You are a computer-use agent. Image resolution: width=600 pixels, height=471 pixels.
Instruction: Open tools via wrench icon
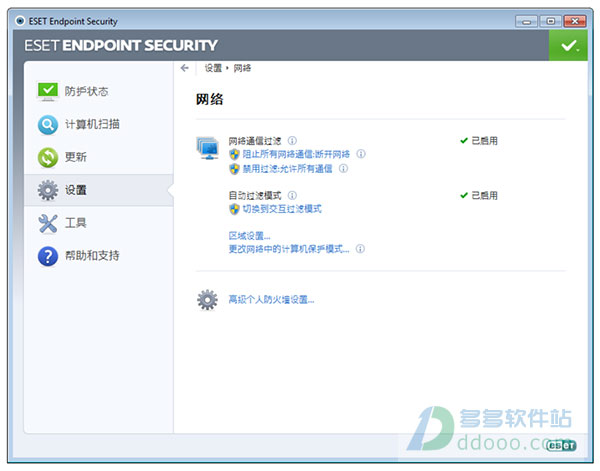pos(48,223)
